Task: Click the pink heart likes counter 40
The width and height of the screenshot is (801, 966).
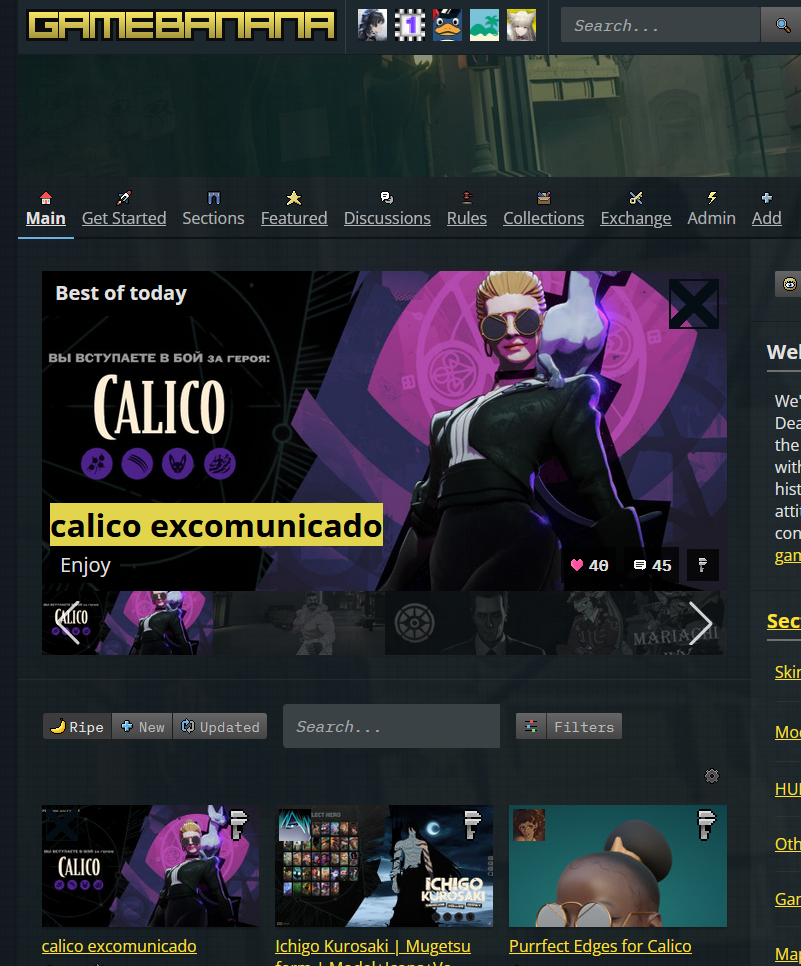Action: click(589, 565)
